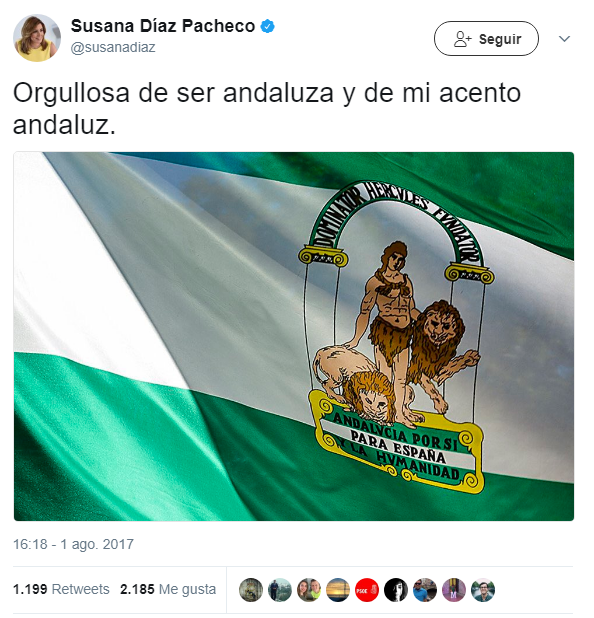Click the last liker avatar in row
The image size is (594, 618).
tap(483, 590)
